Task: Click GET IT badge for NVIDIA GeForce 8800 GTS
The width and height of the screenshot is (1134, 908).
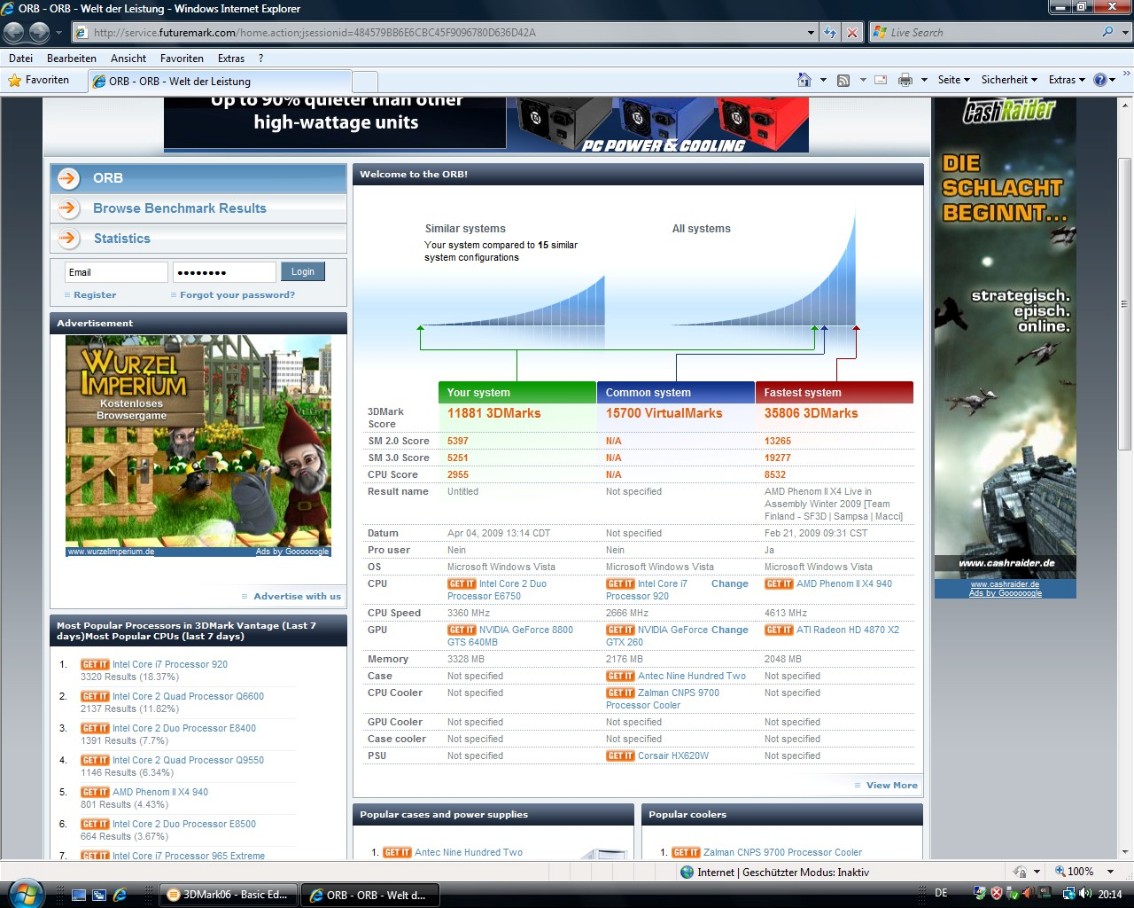Action: [x=461, y=630]
